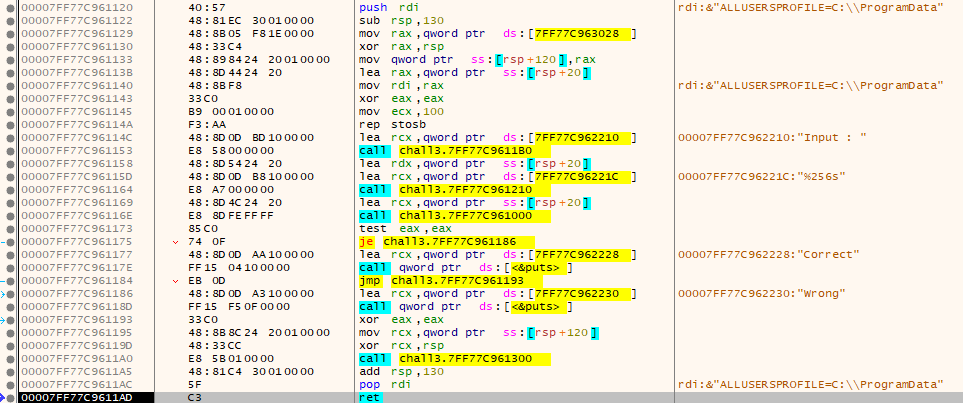The height and width of the screenshot is (403, 963).
Task: Select address 00007FF77C961173
Action: (77, 229)
